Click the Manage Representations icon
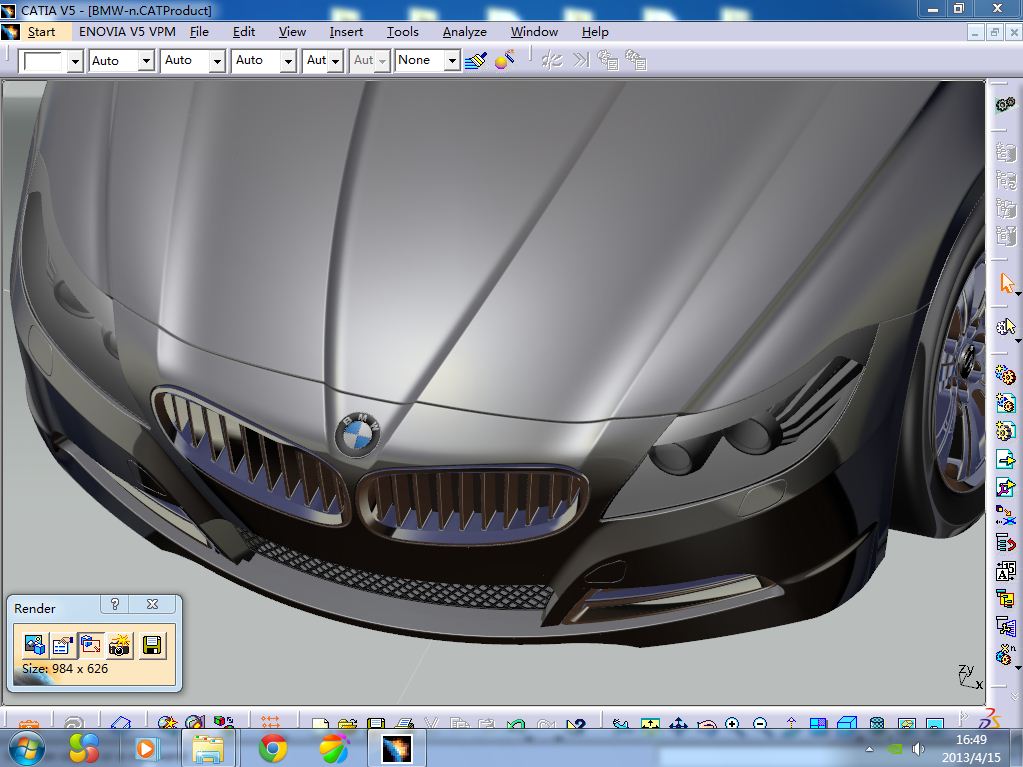 [x=1005, y=626]
